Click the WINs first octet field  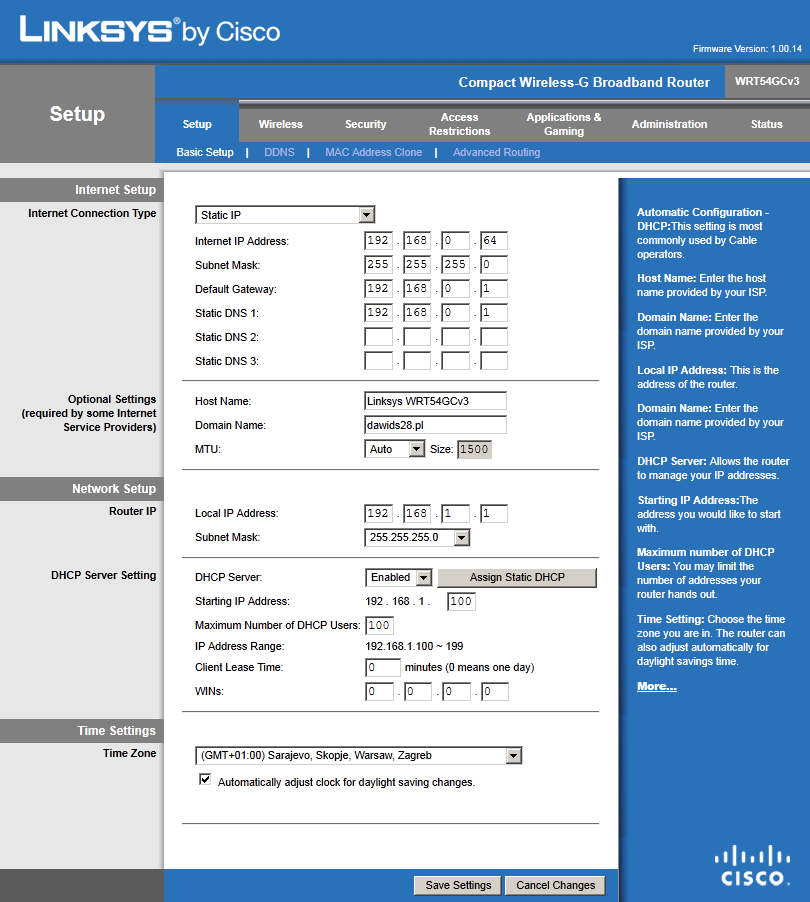(x=380, y=691)
